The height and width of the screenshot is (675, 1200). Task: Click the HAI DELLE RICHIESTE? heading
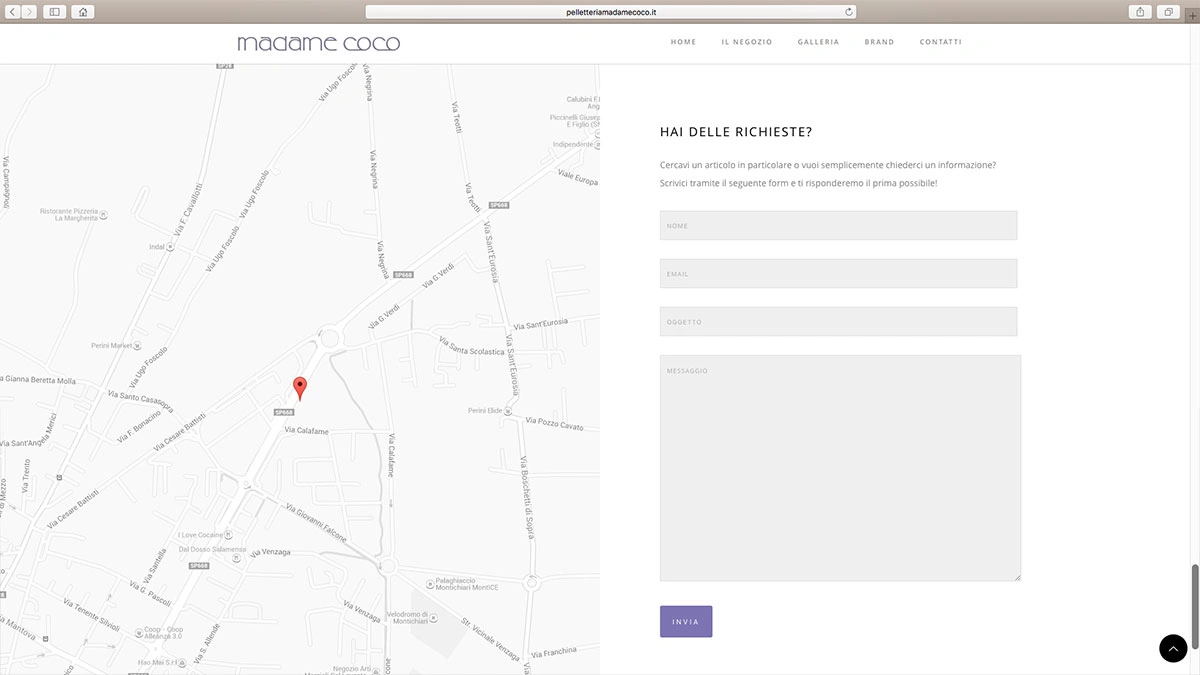point(736,132)
